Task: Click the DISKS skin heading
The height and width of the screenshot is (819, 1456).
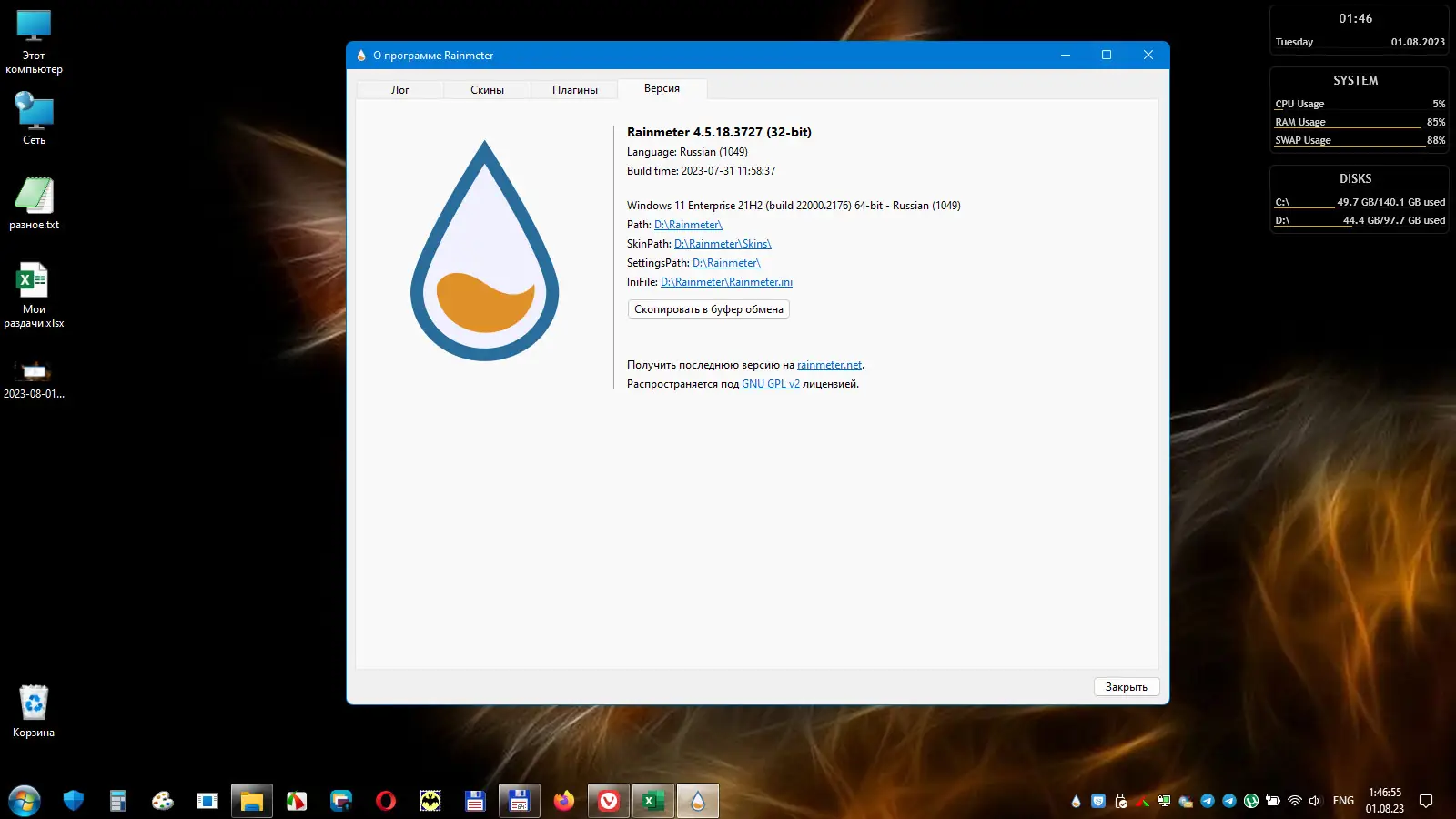Action: point(1355,178)
